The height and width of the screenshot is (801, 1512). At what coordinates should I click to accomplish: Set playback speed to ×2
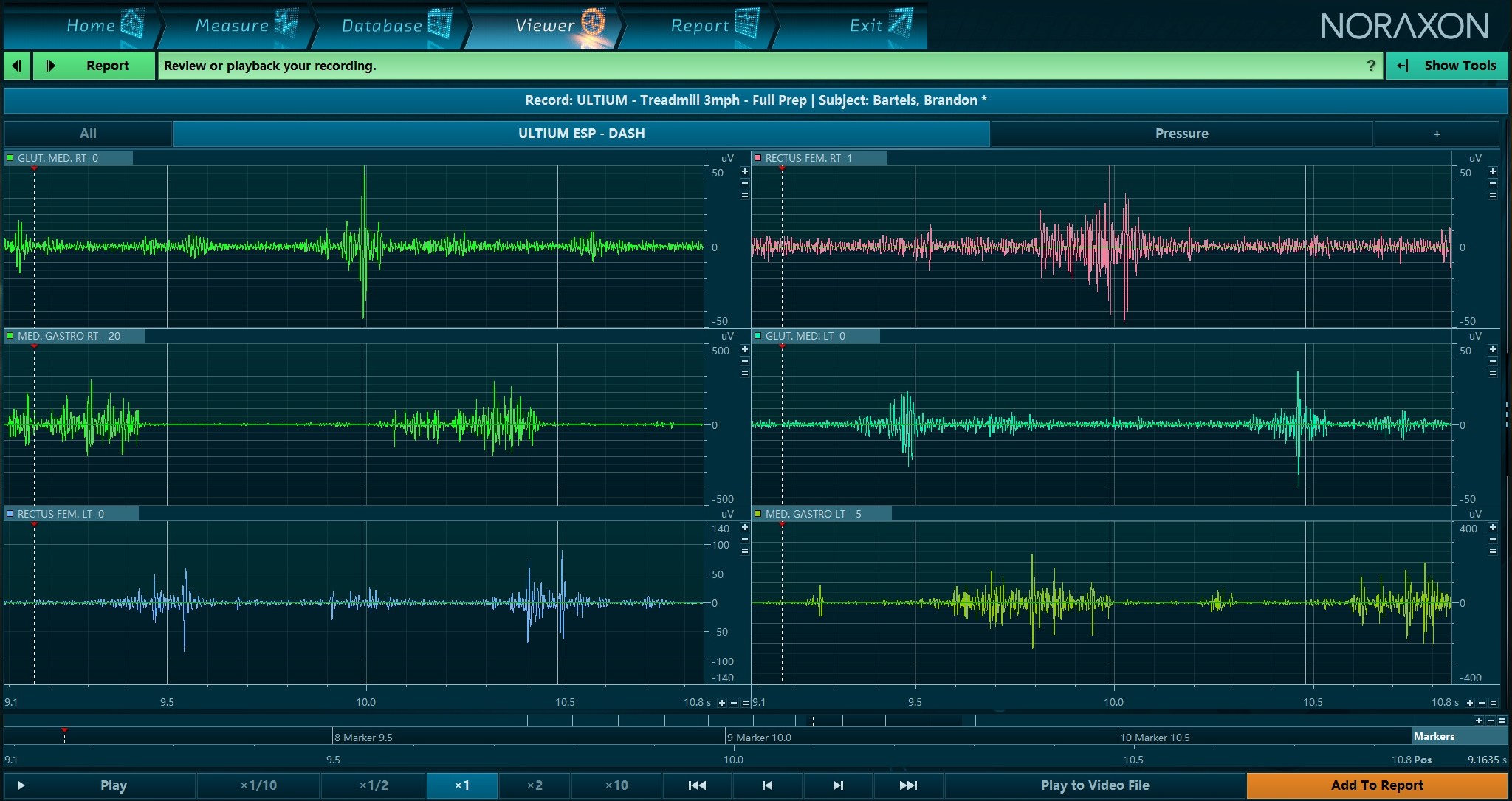pyautogui.click(x=535, y=785)
